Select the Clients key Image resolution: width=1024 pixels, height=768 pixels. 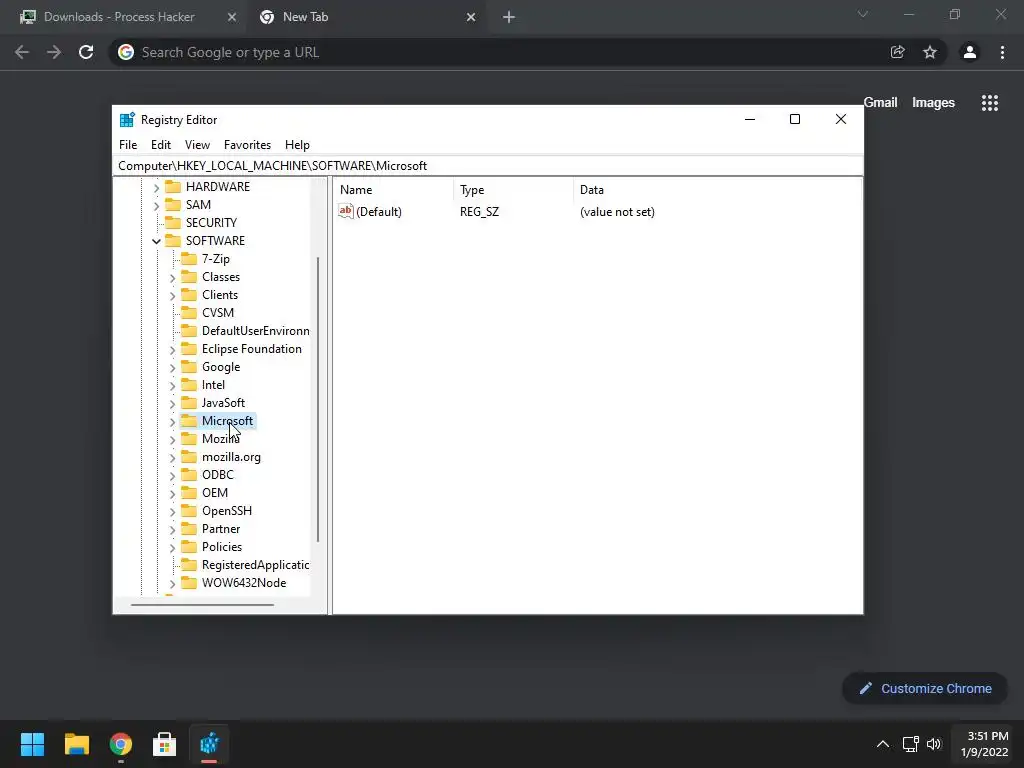coord(220,295)
